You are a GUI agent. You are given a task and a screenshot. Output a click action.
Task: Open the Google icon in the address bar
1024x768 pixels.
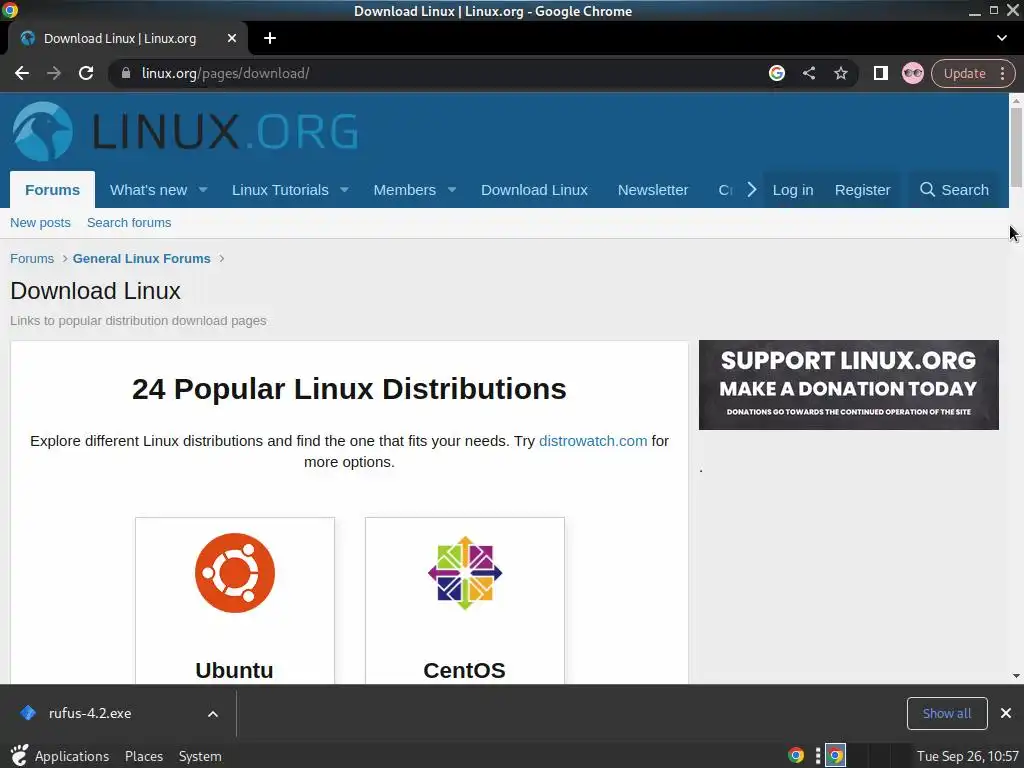click(776, 73)
